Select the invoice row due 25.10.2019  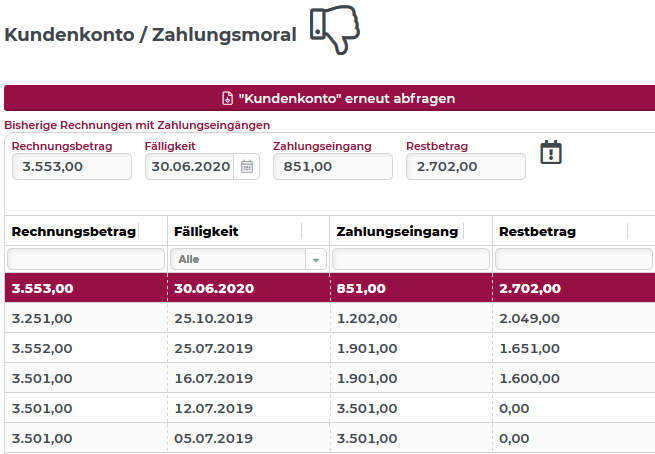(x=330, y=318)
